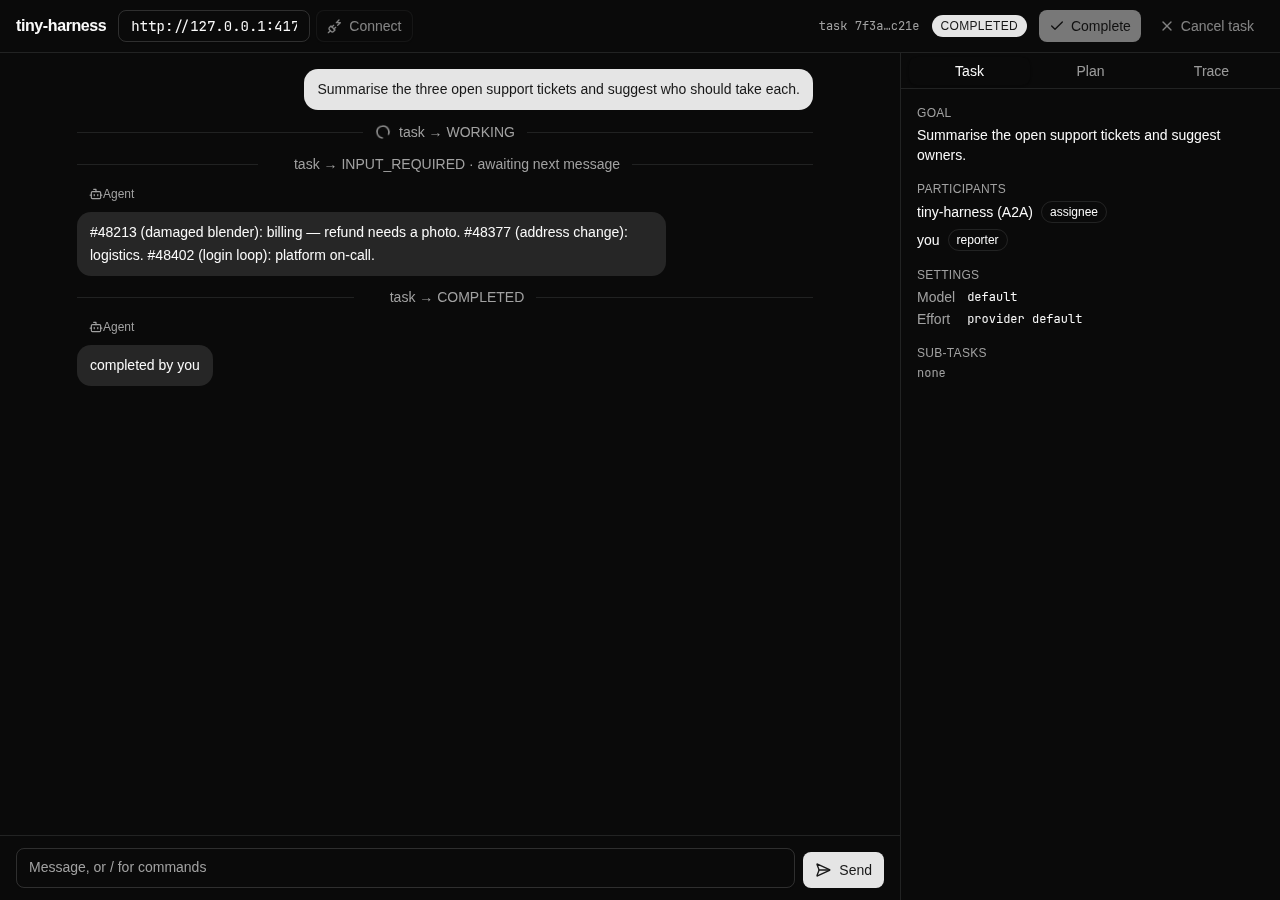Click the WORKING spinner icon
The image size is (1280, 900).
pos(383,132)
